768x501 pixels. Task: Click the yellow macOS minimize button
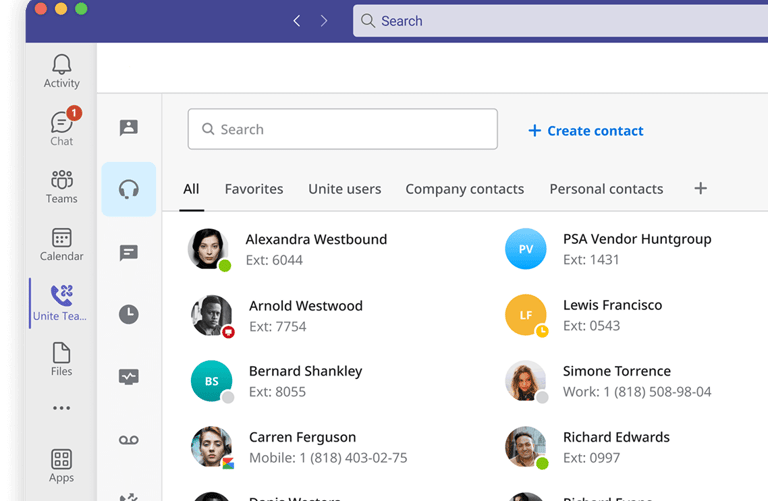click(x=61, y=8)
